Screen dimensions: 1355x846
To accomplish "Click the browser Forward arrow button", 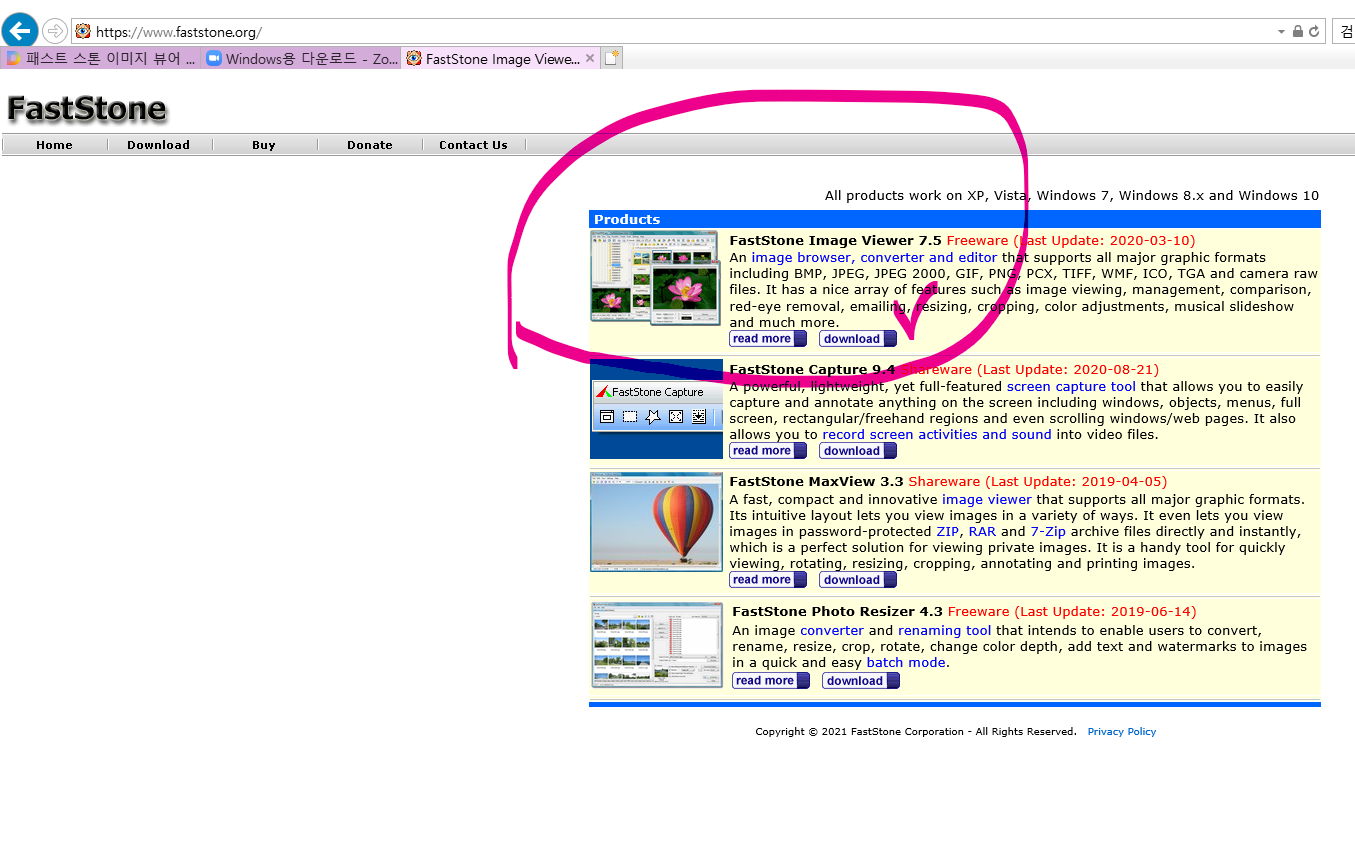I will coord(54,31).
